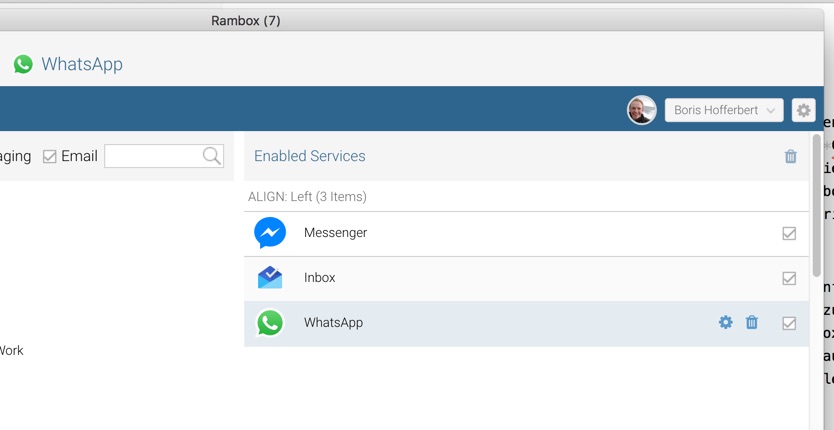Click the WhatsApp tab icon
The height and width of the screenshot is (430, 834).
[23, 64]
